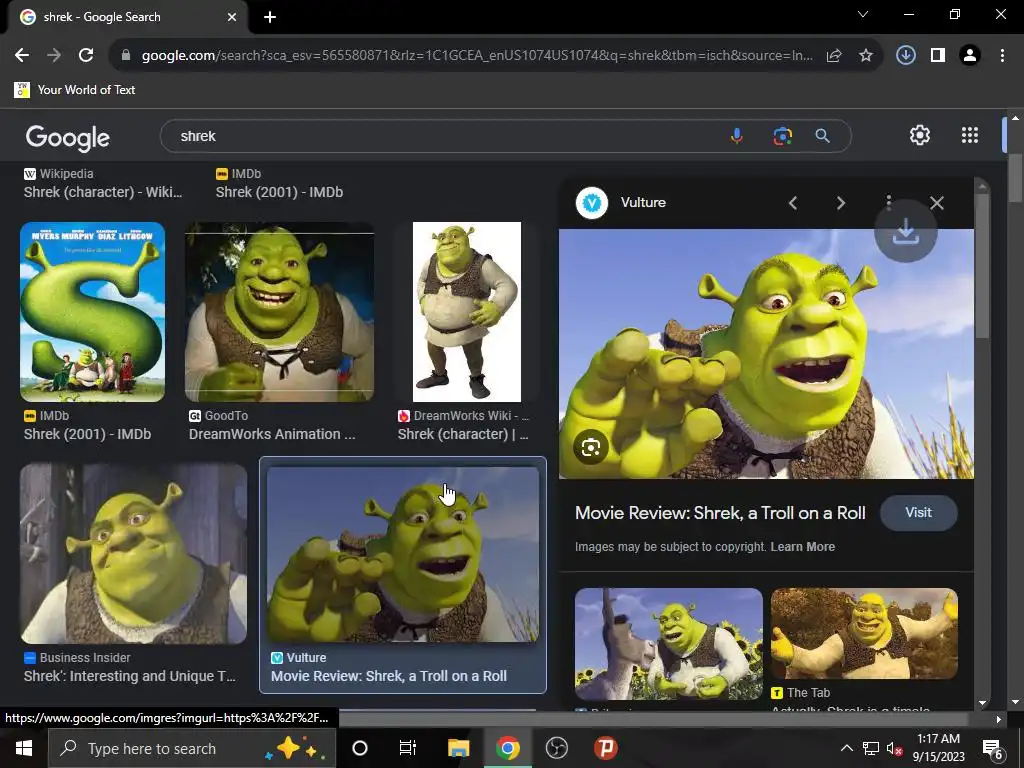Open network status tray icon
Screen dimensions: 1024x768
pos(871,748)
